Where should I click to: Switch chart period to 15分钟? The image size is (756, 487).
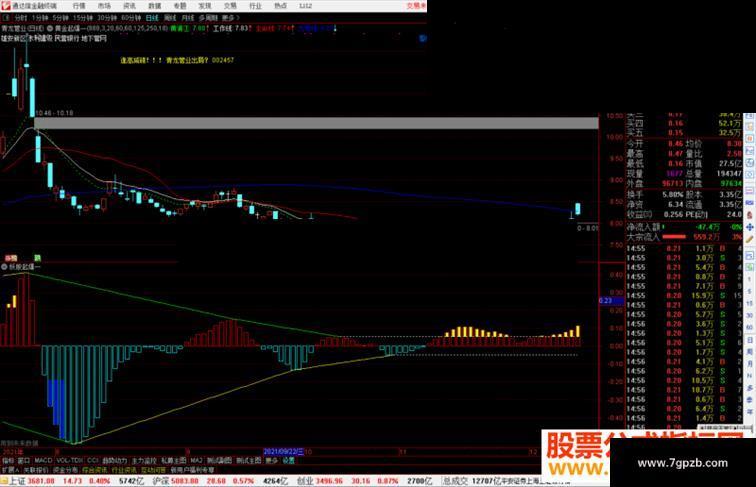click(83, 18)
